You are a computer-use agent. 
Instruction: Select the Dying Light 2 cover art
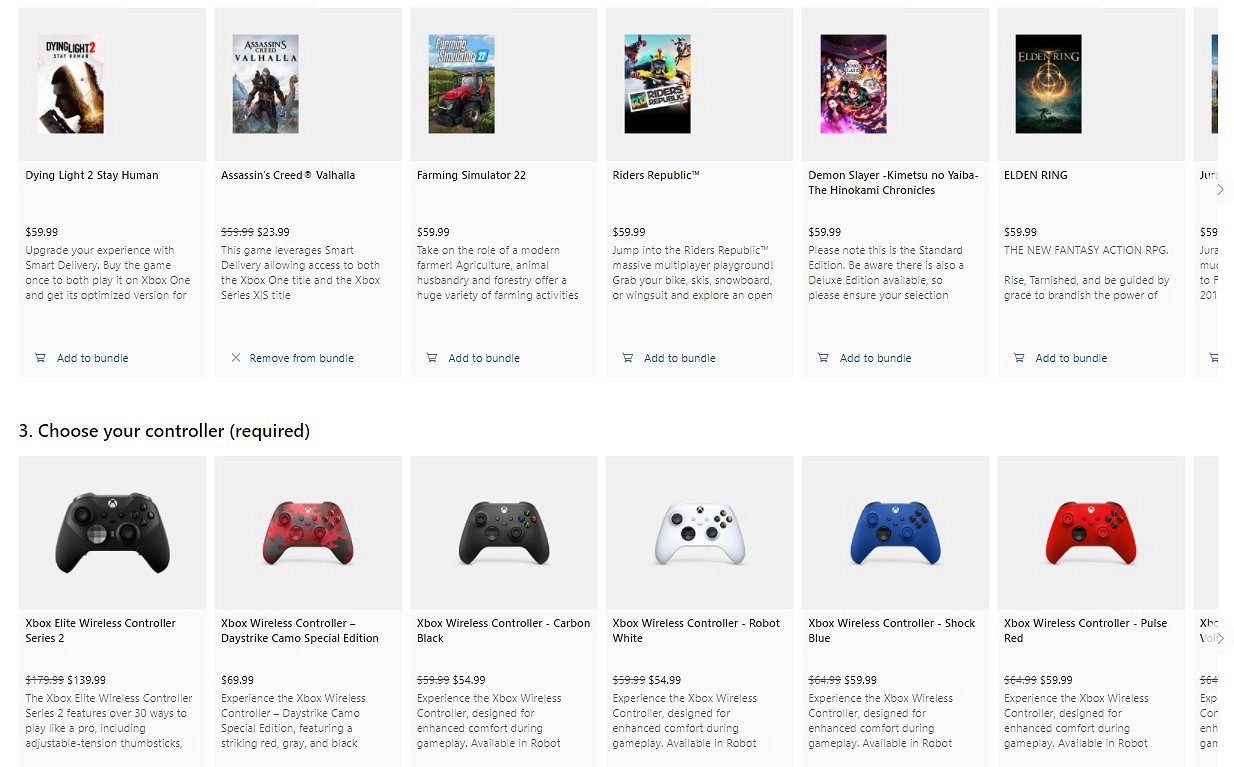[x=71, y=84]
